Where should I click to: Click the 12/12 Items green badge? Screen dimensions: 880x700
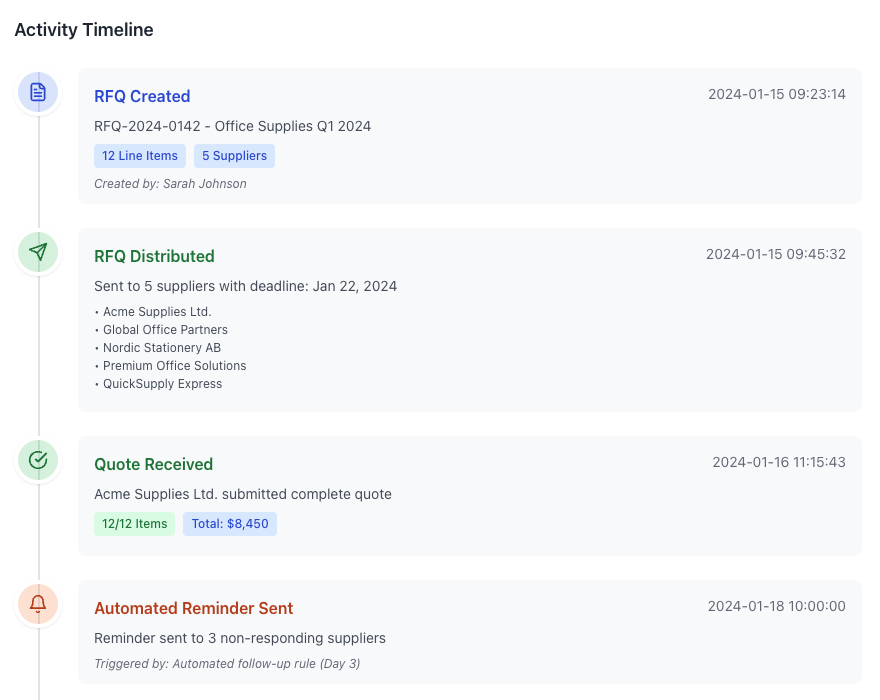pos(134,524)
